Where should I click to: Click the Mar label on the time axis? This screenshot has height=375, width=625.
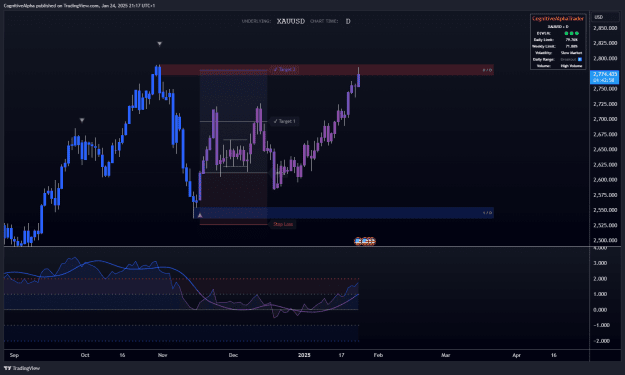(445, 355)
